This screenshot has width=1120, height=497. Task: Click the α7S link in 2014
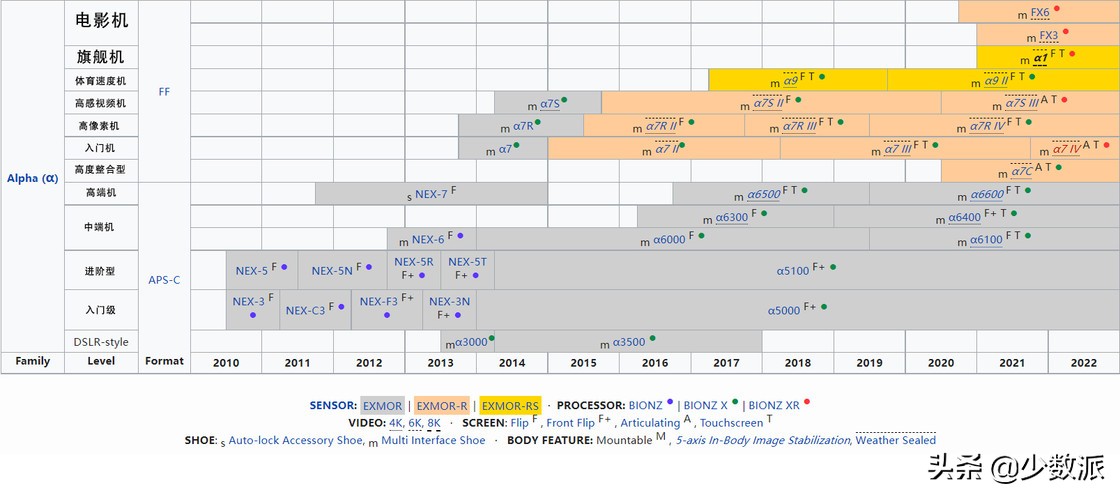click(x=549, y=104)
